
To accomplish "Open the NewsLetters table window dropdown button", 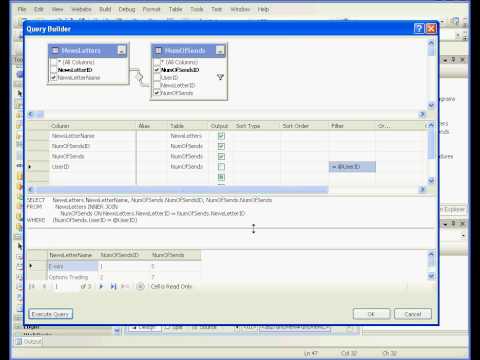I will coord(121,51).
